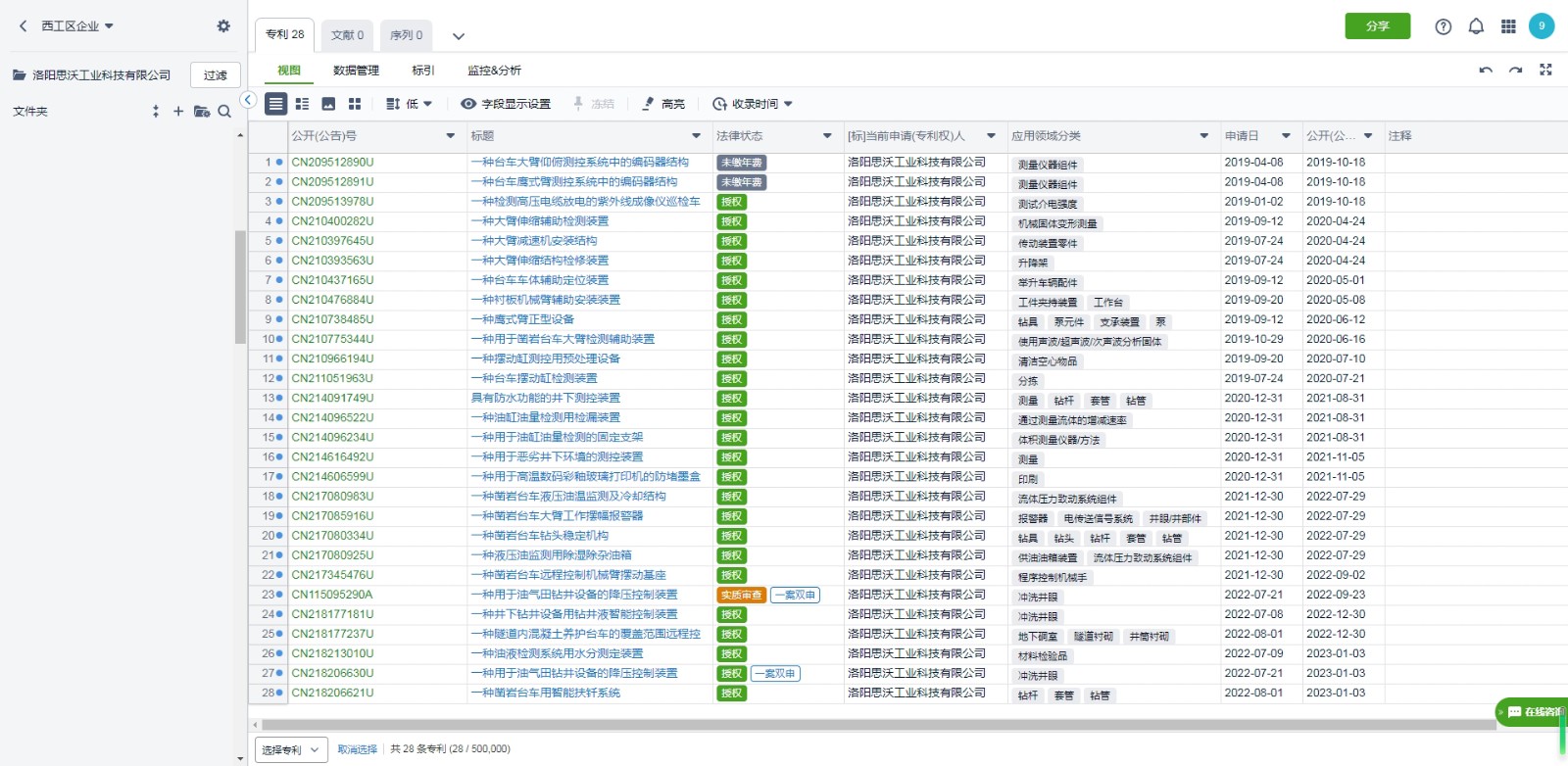This screenshot has height=766, width=1568.
Task: Open the help question mark icon
Action: (x=1443, y=26)
